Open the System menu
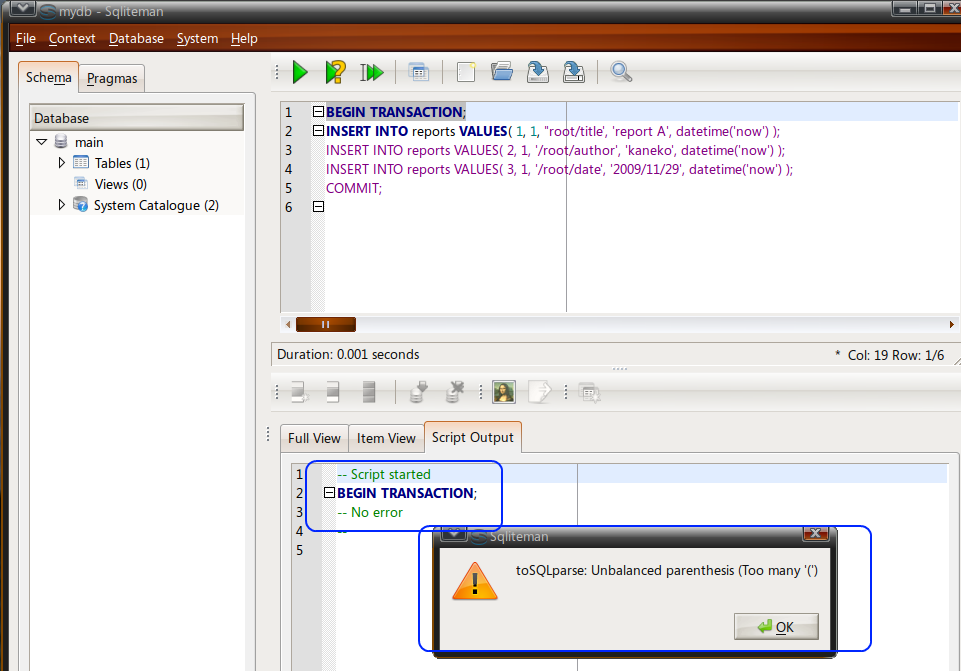The width and height of the screenshot is (961, 671). click(x=197, y=39)
